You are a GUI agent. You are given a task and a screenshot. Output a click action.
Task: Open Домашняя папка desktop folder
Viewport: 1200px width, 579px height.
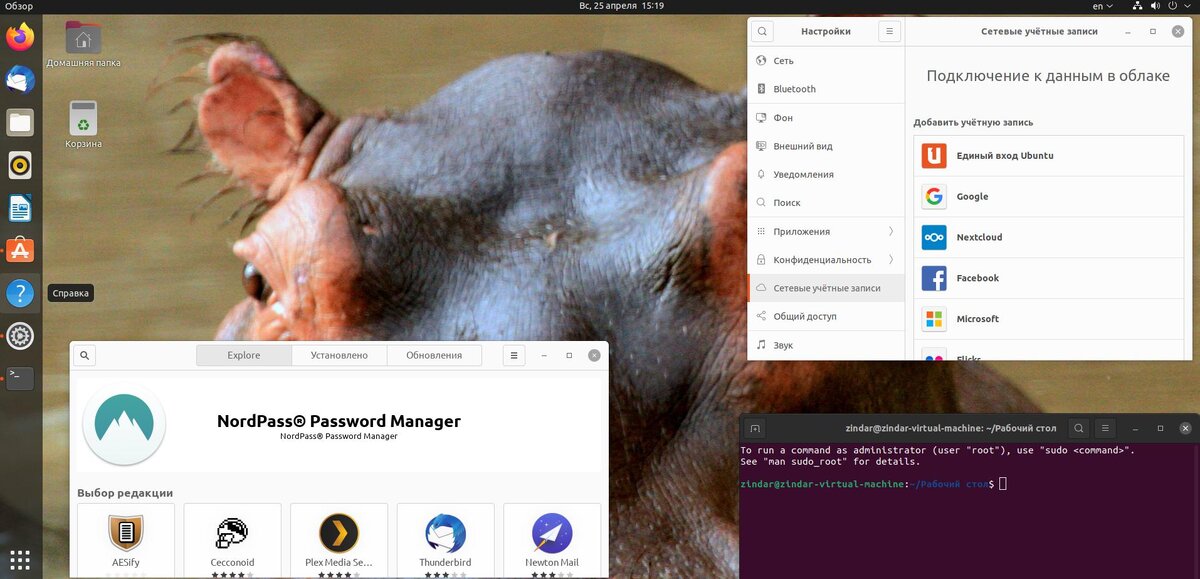(83, 44)
